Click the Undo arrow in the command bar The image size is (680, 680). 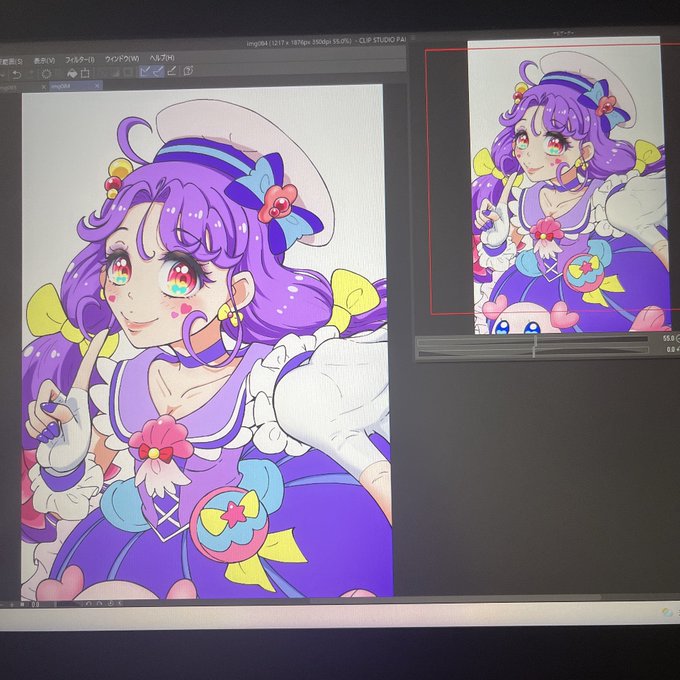click(16, 75)
